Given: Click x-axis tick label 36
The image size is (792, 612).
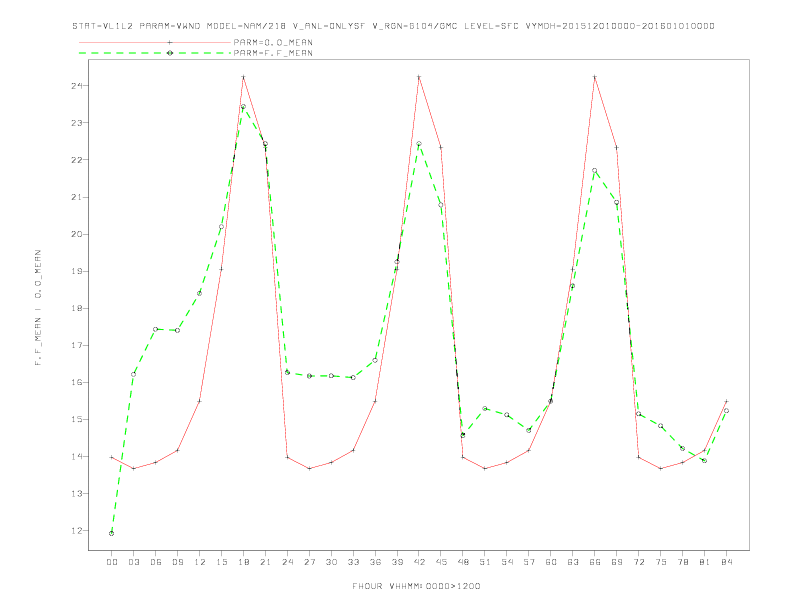Looking at the screenshot, I should 375,562.
